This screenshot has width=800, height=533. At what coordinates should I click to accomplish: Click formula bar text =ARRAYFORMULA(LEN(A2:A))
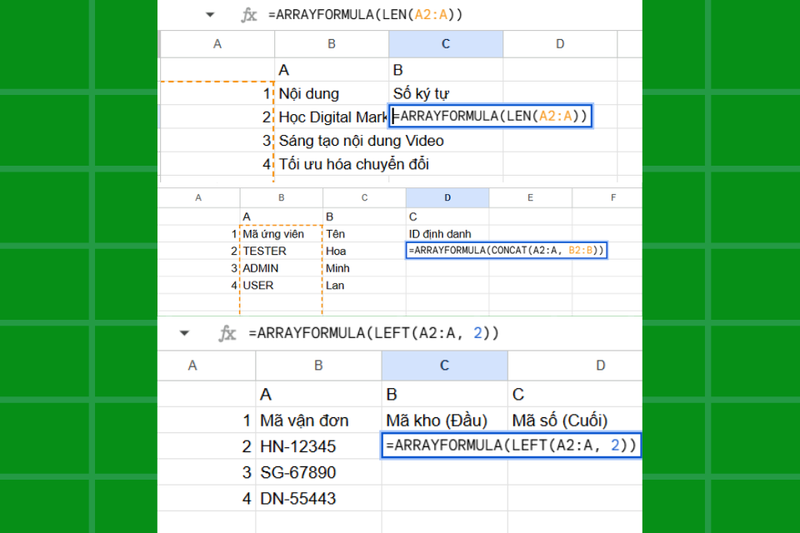click(x=365, y=15)
